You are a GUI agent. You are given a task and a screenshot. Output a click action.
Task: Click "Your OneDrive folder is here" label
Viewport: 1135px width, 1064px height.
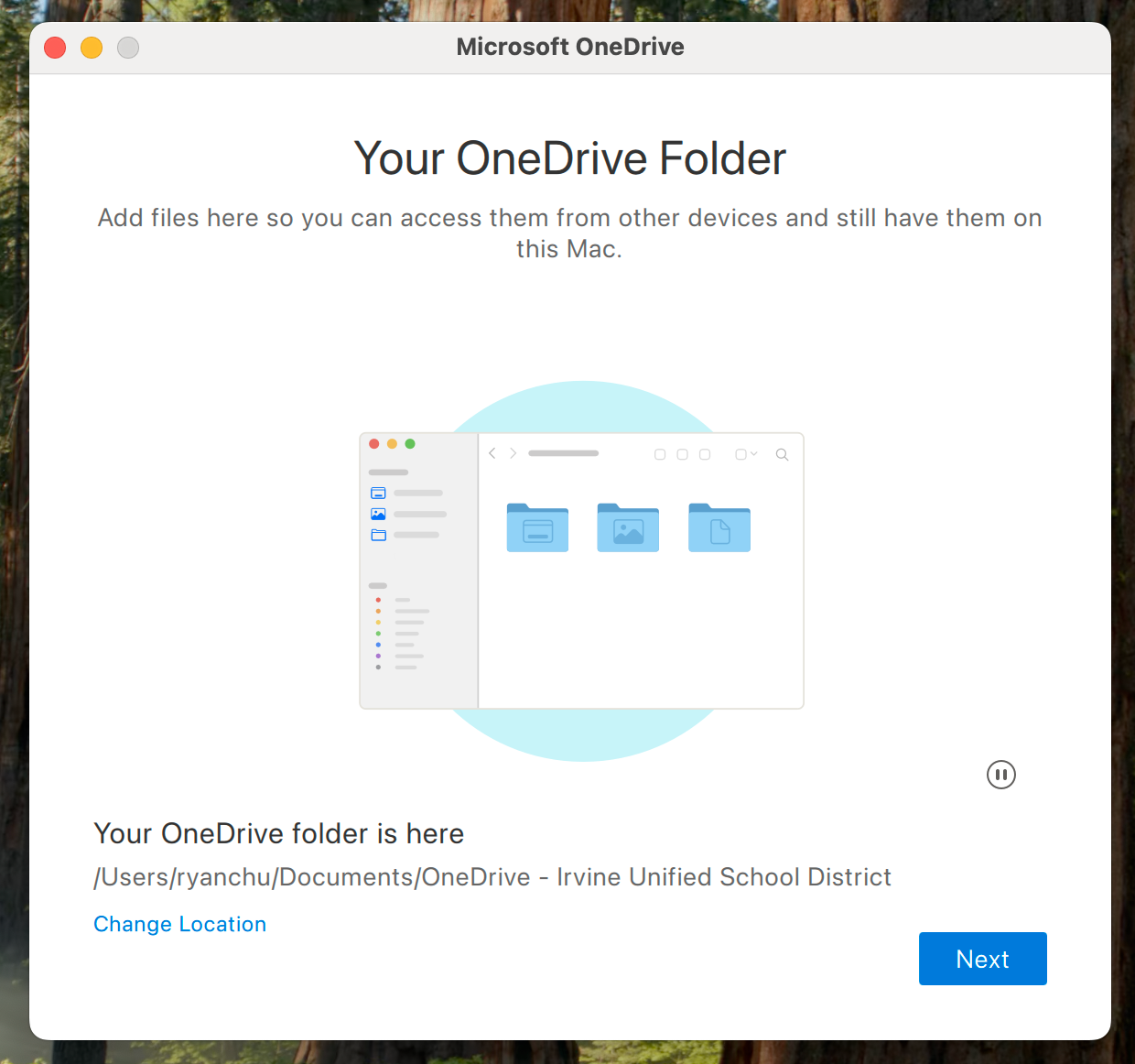[279, 833]
